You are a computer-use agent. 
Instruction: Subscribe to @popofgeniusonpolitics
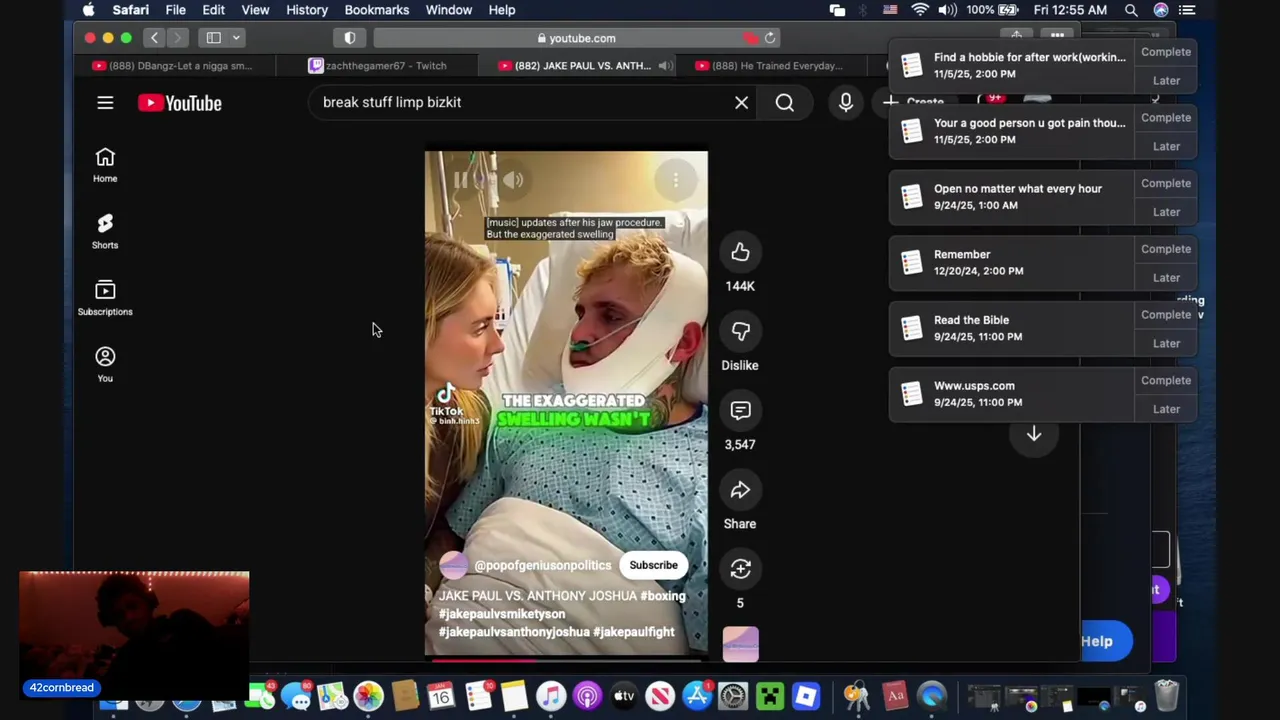coord(653,565)
